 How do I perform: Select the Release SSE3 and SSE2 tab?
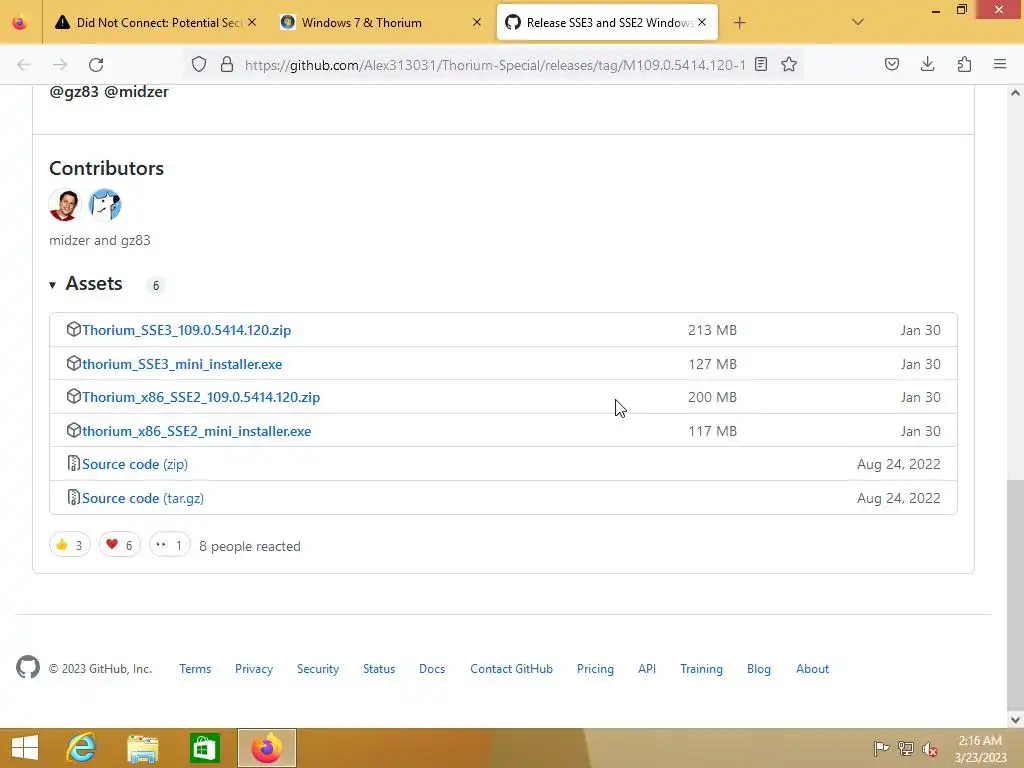(607, 23)
